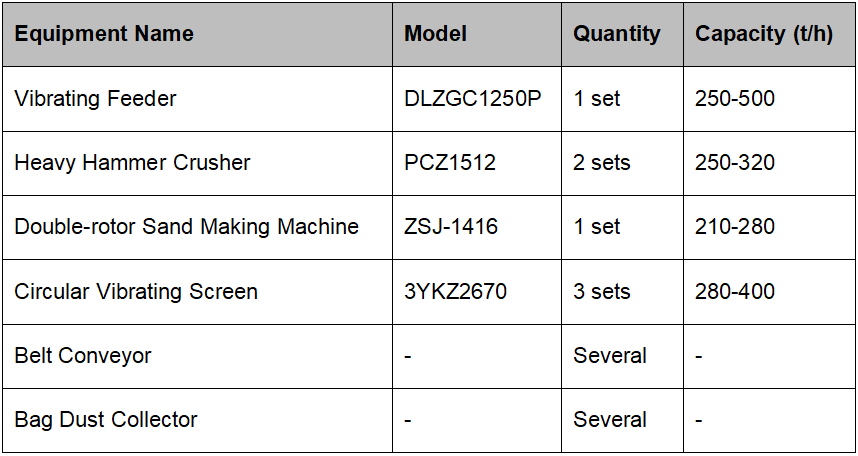
Task: Click the Equipment Name column header
Action: (104, 34)
